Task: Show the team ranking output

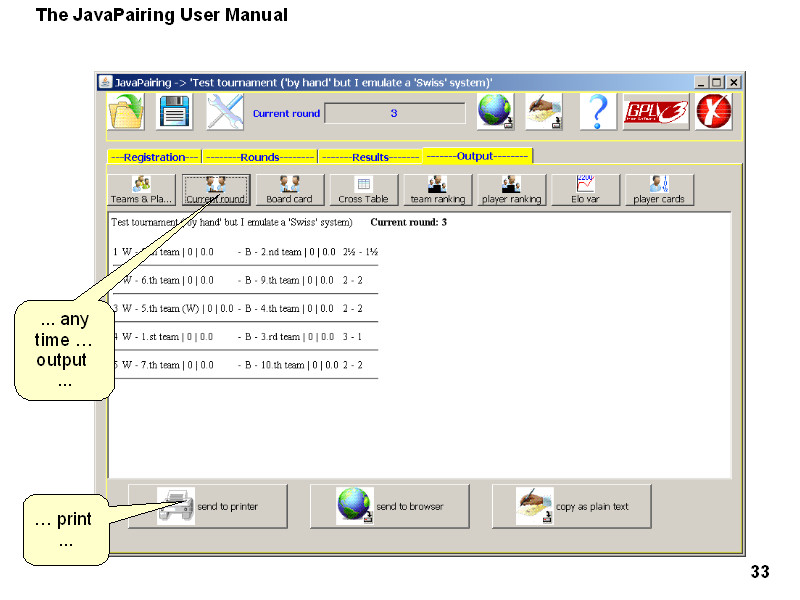Action: click(x=437, y=190)
